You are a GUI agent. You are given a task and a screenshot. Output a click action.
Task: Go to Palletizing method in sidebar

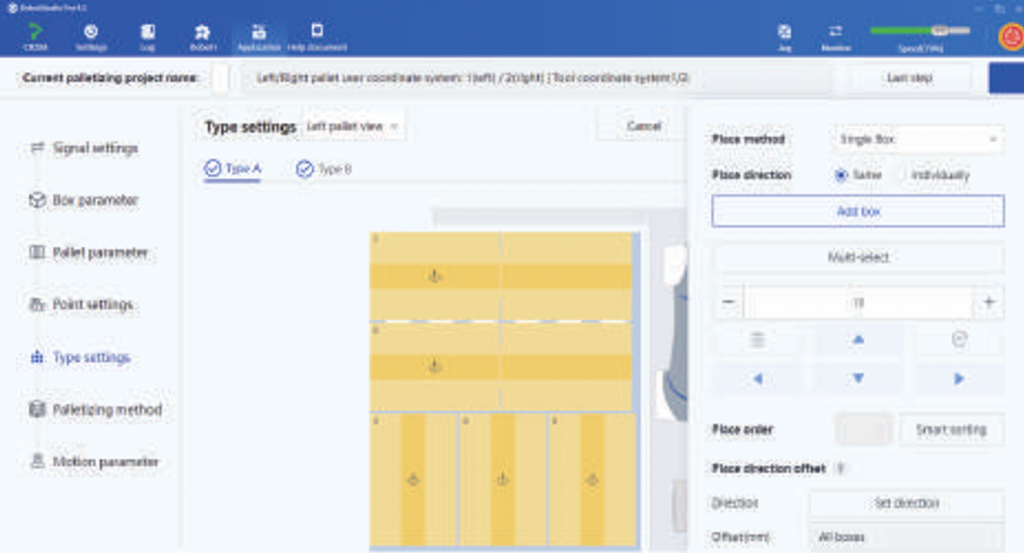[x=106, y=410]
